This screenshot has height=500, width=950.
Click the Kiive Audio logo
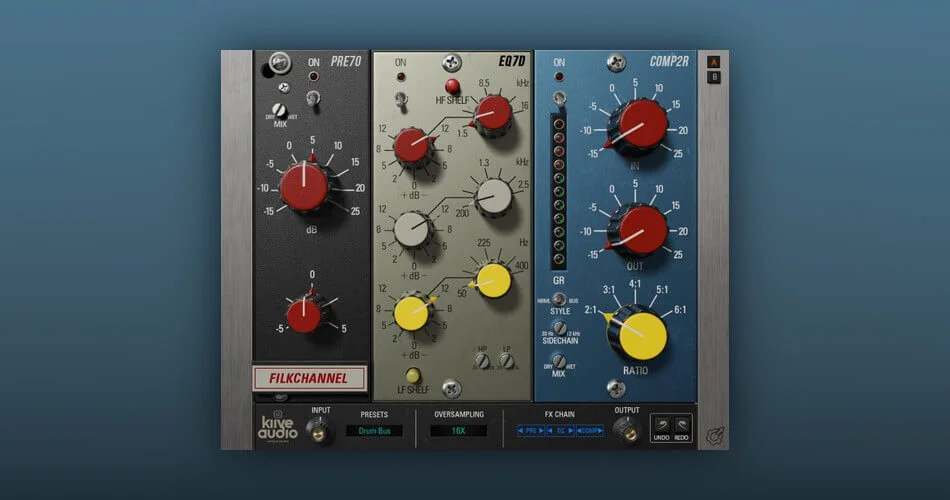277,426
